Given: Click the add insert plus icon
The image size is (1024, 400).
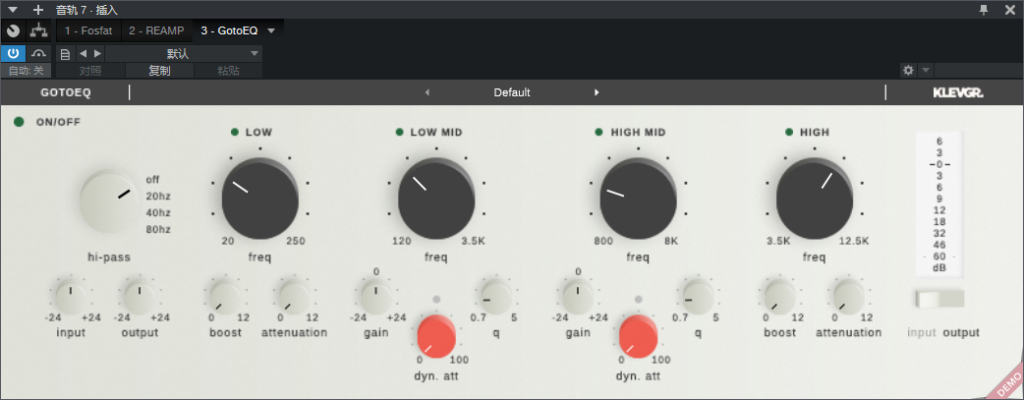Looking at the screenshot, I should tap(38, 9).
